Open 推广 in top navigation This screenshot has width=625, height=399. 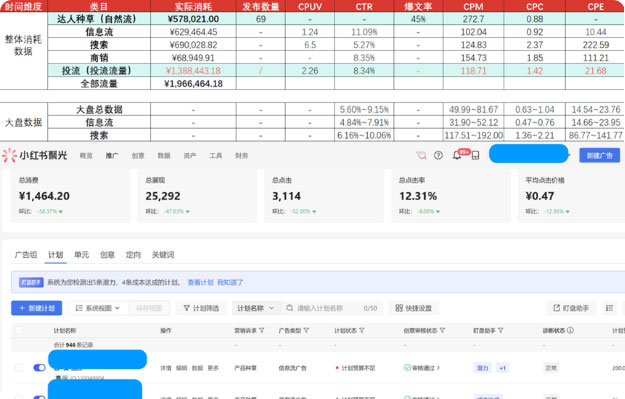click(x=112, y=155)
